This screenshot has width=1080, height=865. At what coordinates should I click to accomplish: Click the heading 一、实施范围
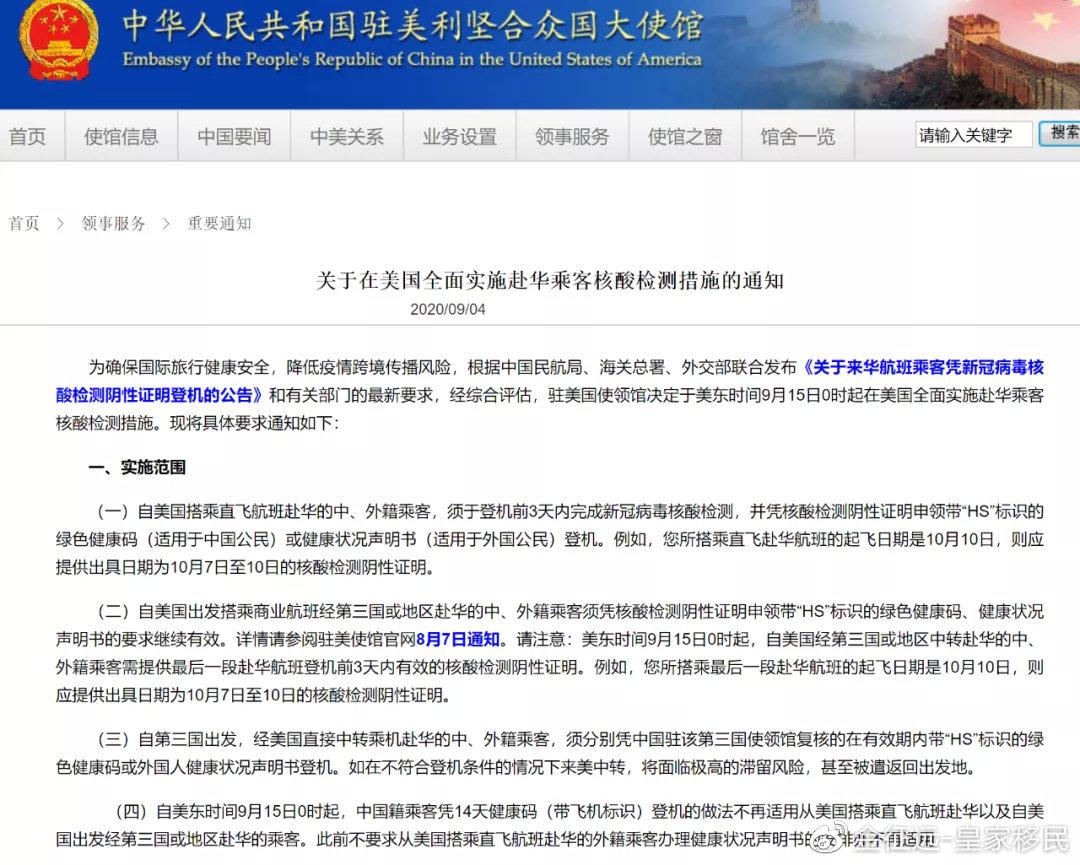click(x=137, y=467)
